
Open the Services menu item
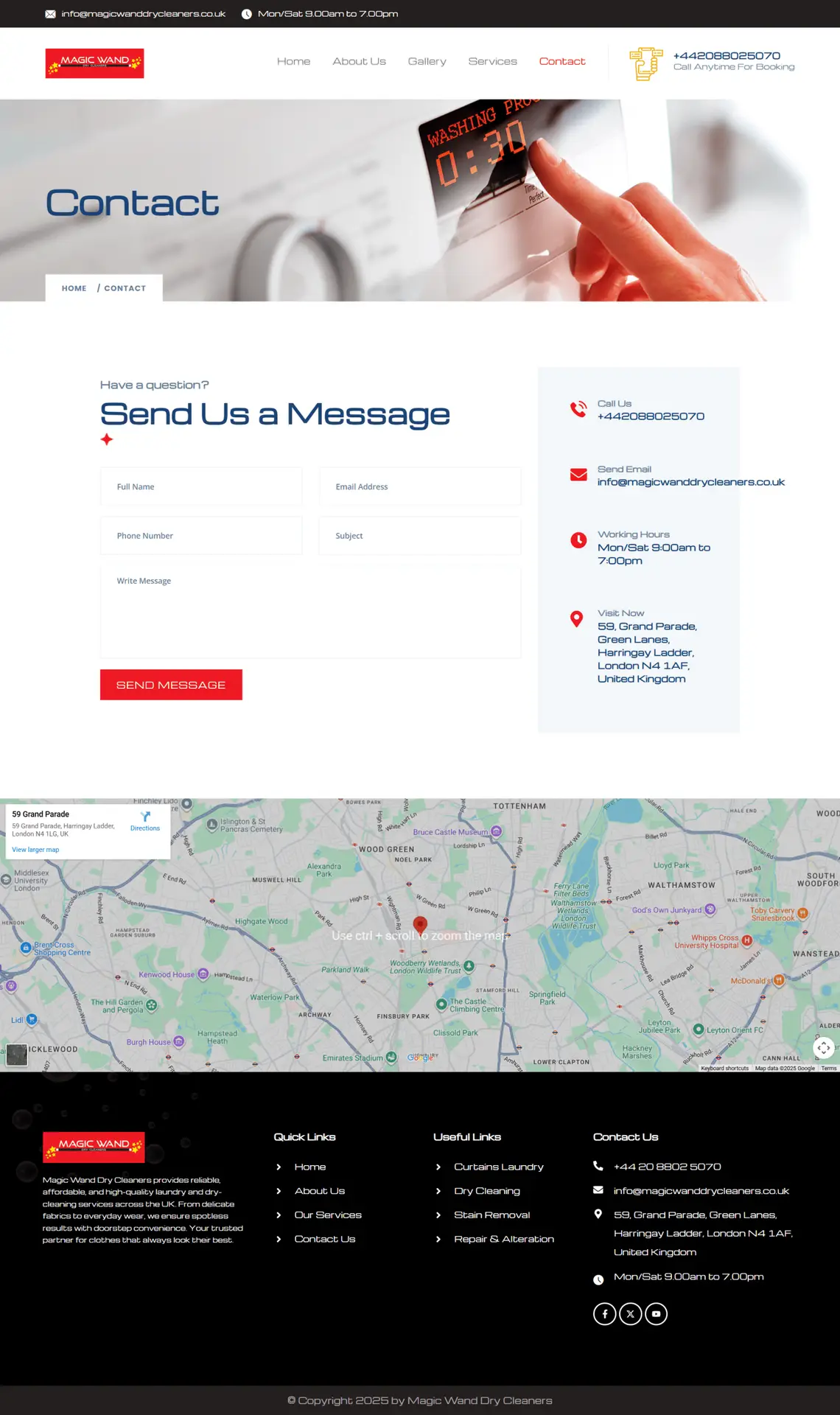(492, 61)
